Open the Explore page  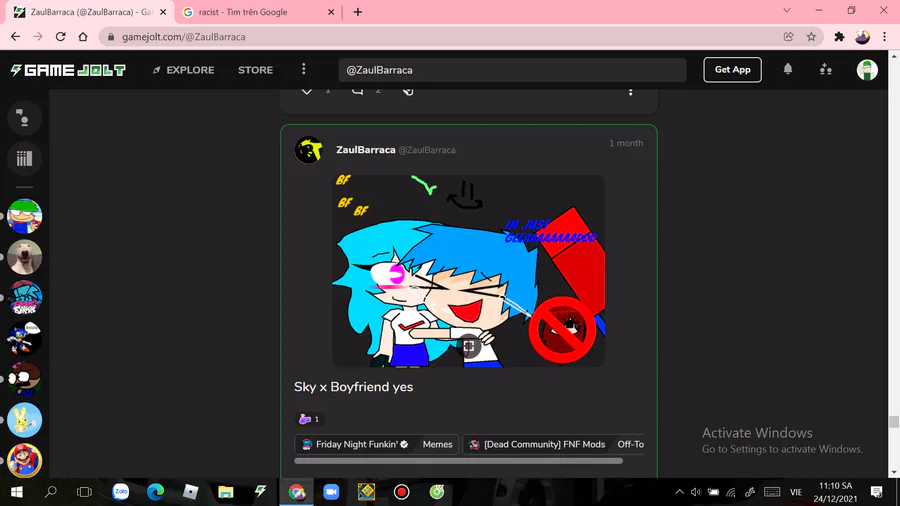pyautogui.click(x=184, y=70)
